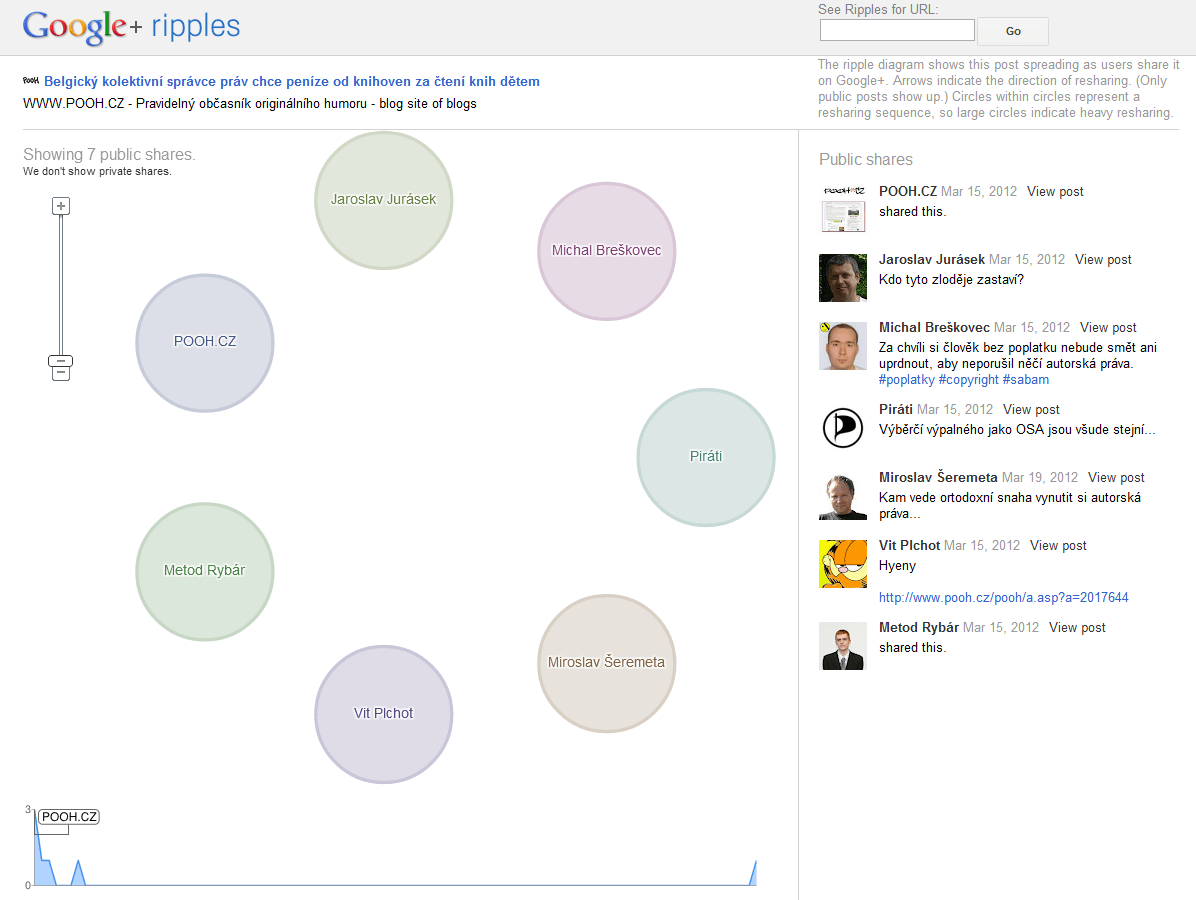Click POOH.CZ avatar thumbnail in Public shares
The image size is (1196, 900).
[843, 209]
